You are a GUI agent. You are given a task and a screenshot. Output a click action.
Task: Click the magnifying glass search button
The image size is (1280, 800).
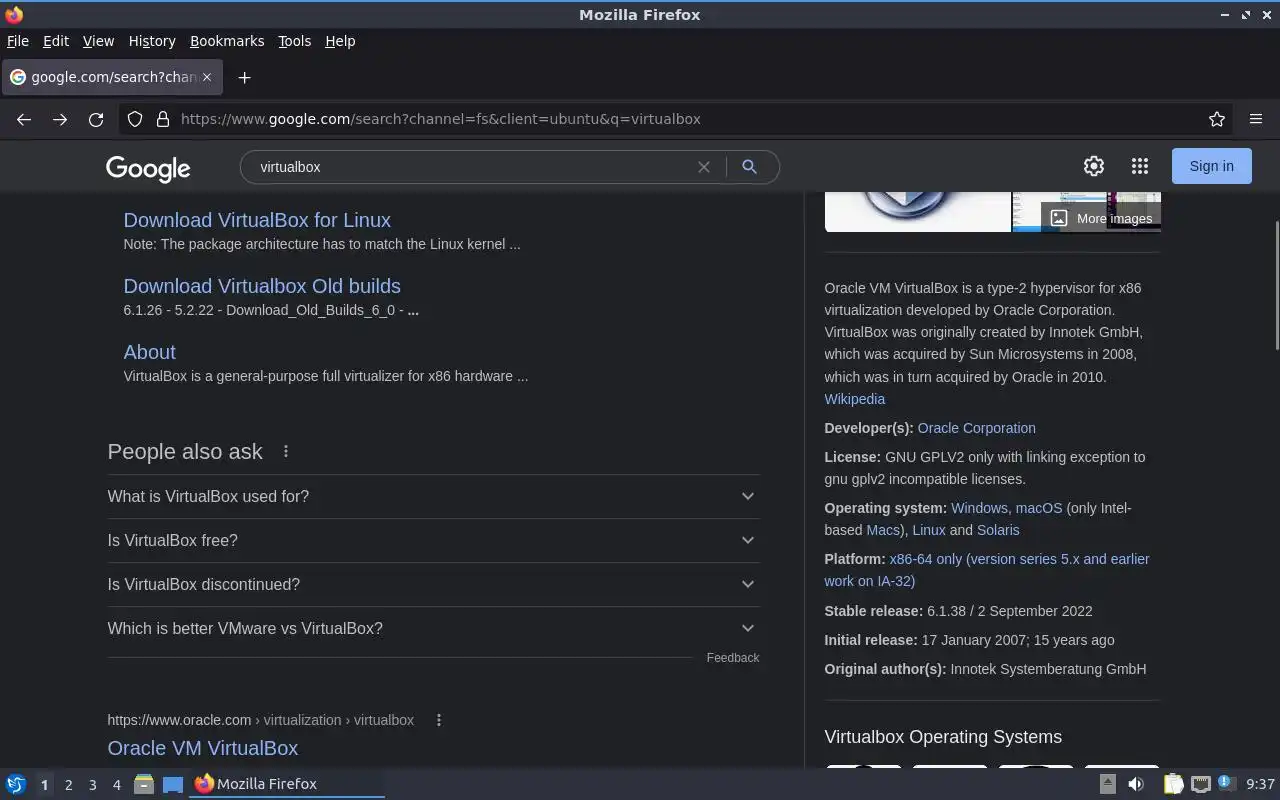tap(749, 167)
